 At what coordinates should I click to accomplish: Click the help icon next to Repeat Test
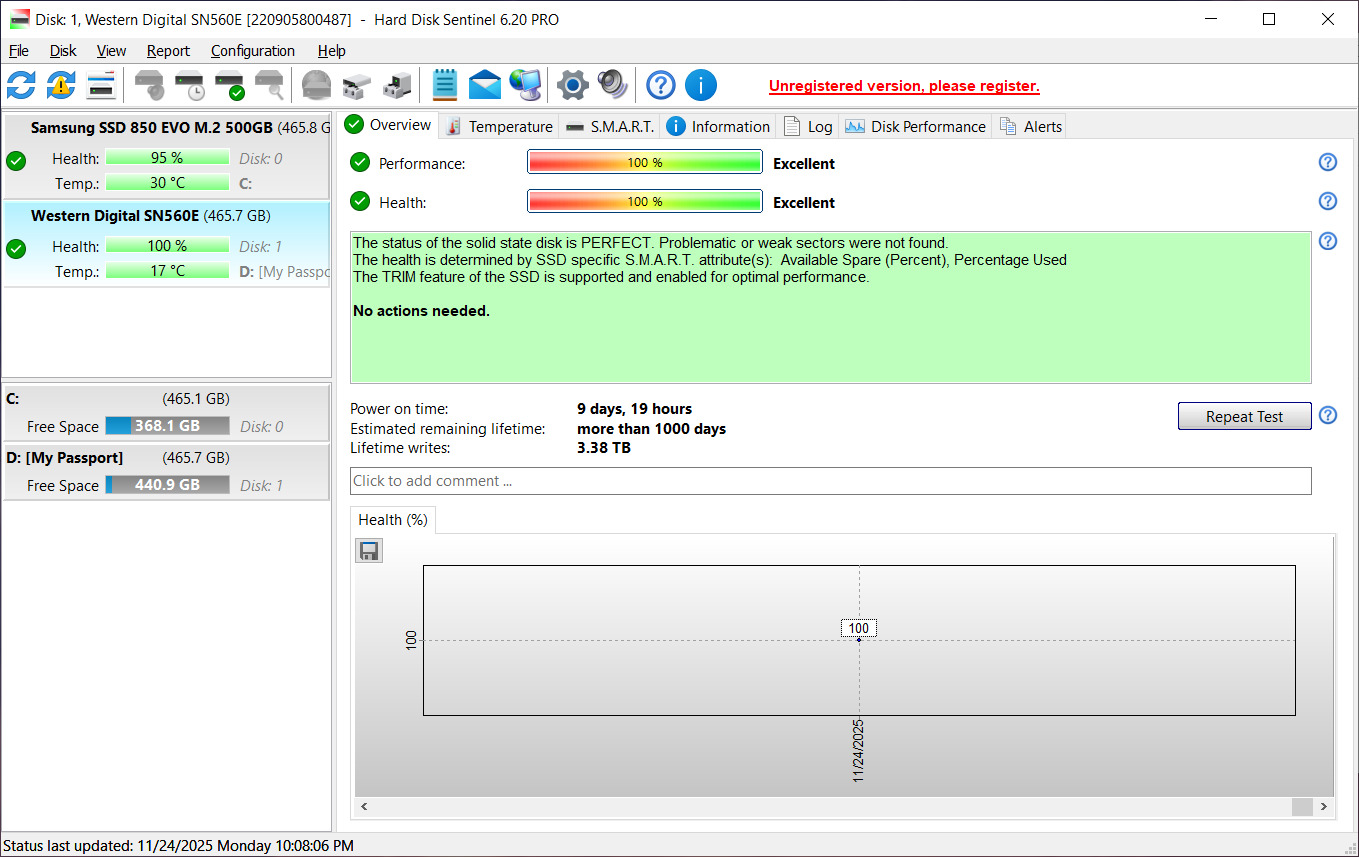click(1328, 415)
